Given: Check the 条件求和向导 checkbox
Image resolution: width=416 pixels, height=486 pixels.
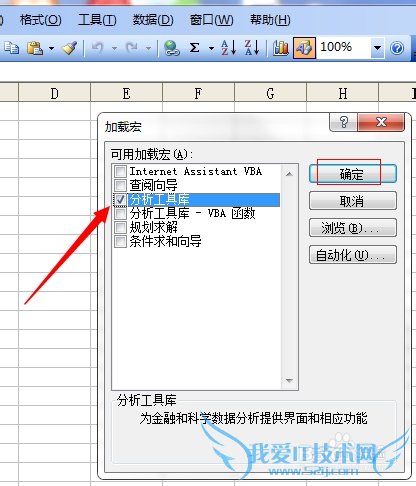Looking at the screenshot, I should [120, 241].
